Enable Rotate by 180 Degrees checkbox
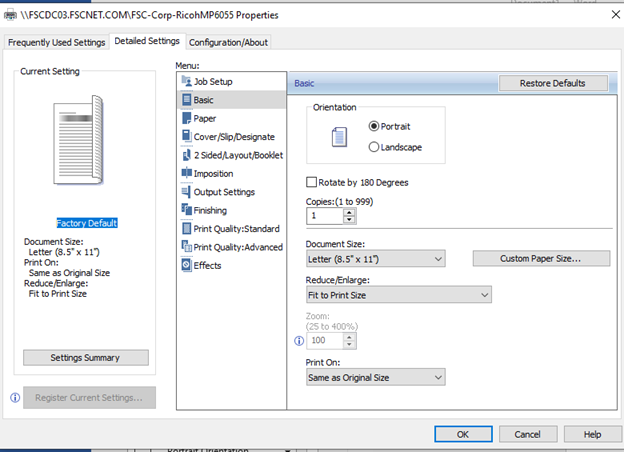This screenshot has width=624, height=452. pos(311,183)
